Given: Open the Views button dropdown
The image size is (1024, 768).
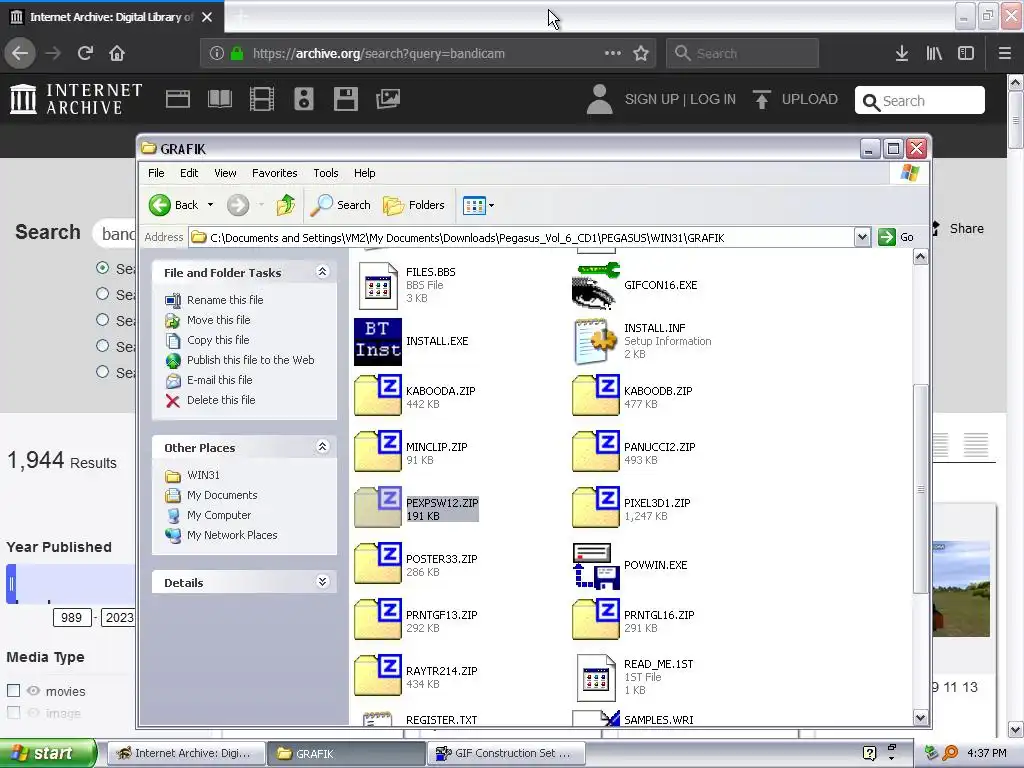Looking at the screenshot, I should point(492,205).
